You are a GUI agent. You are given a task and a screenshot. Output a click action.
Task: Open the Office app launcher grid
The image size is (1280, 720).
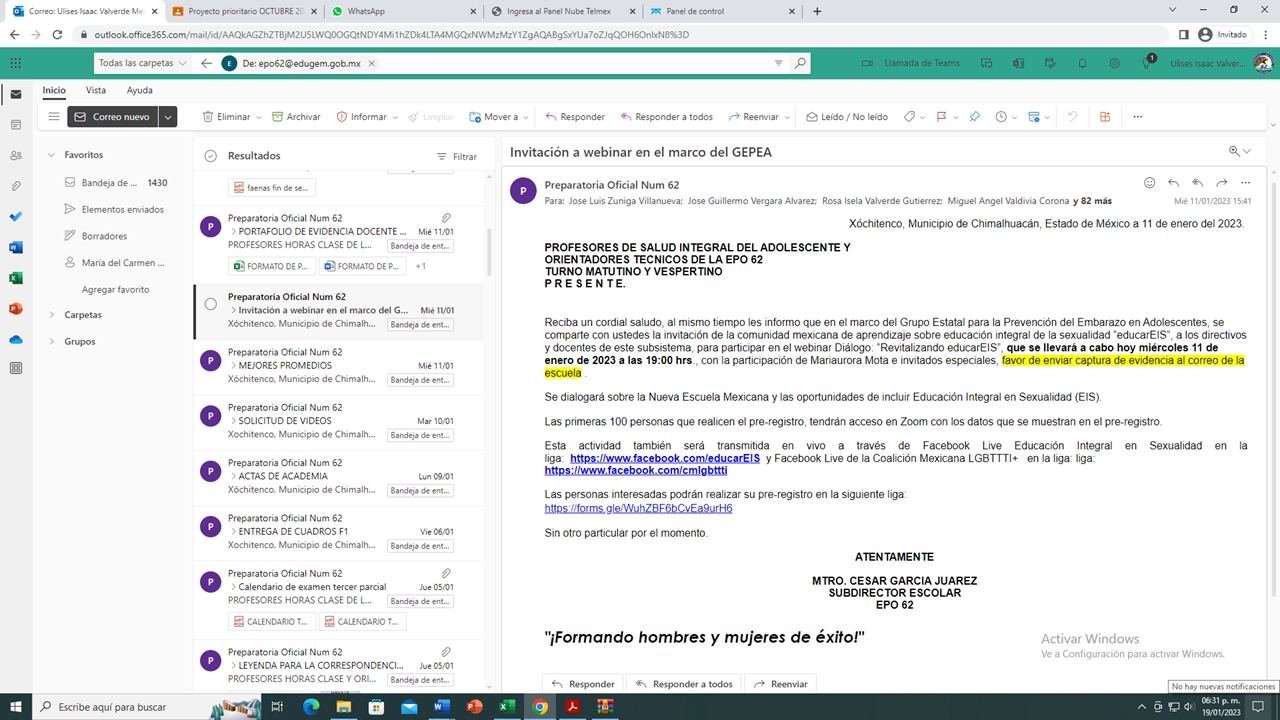[x=15, y=63]
